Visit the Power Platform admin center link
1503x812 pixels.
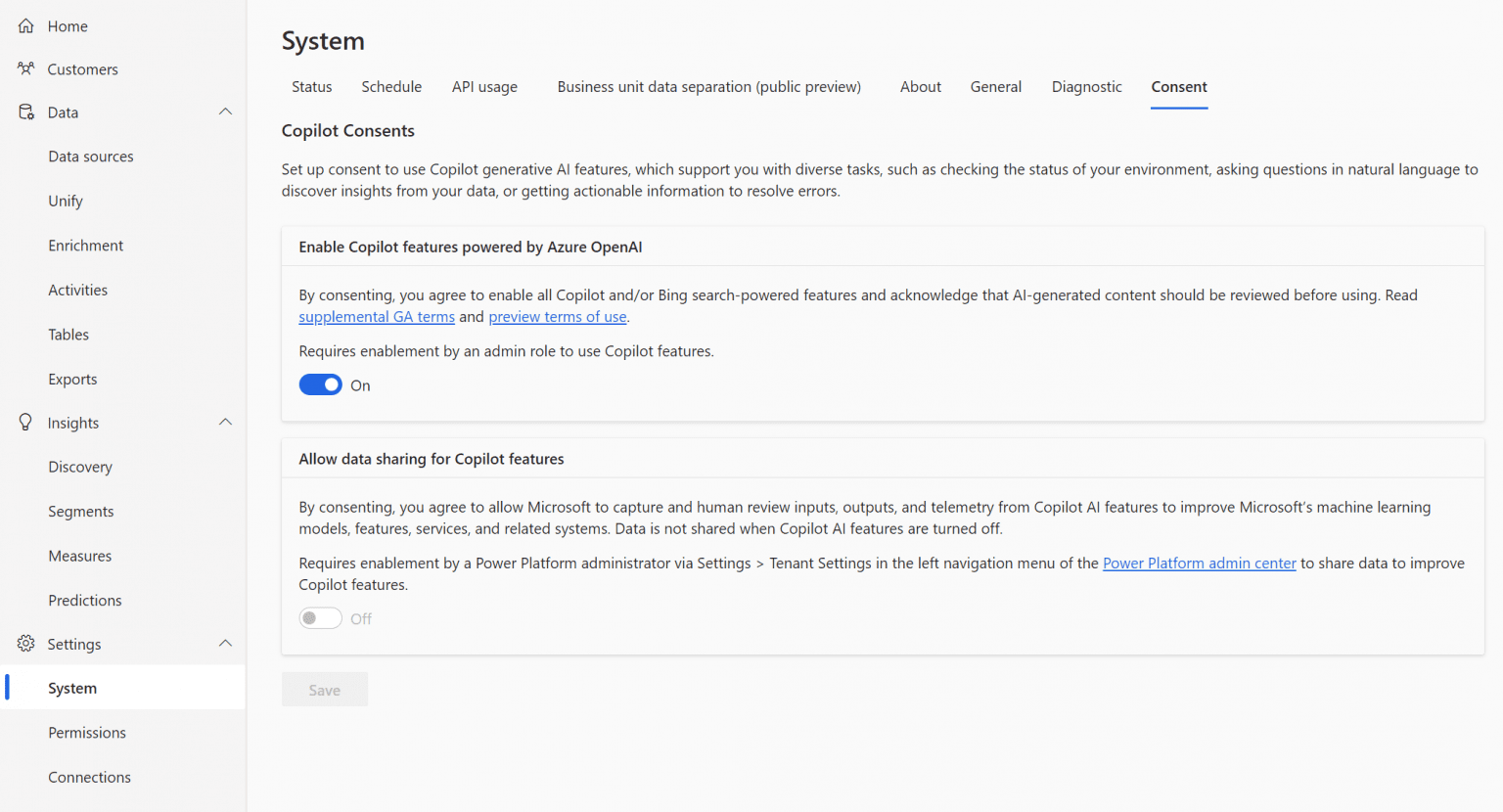(1199, 563)
